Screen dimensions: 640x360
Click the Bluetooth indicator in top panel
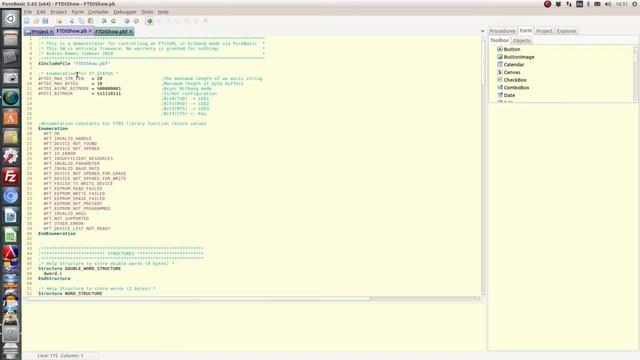[x=588, y=4]
